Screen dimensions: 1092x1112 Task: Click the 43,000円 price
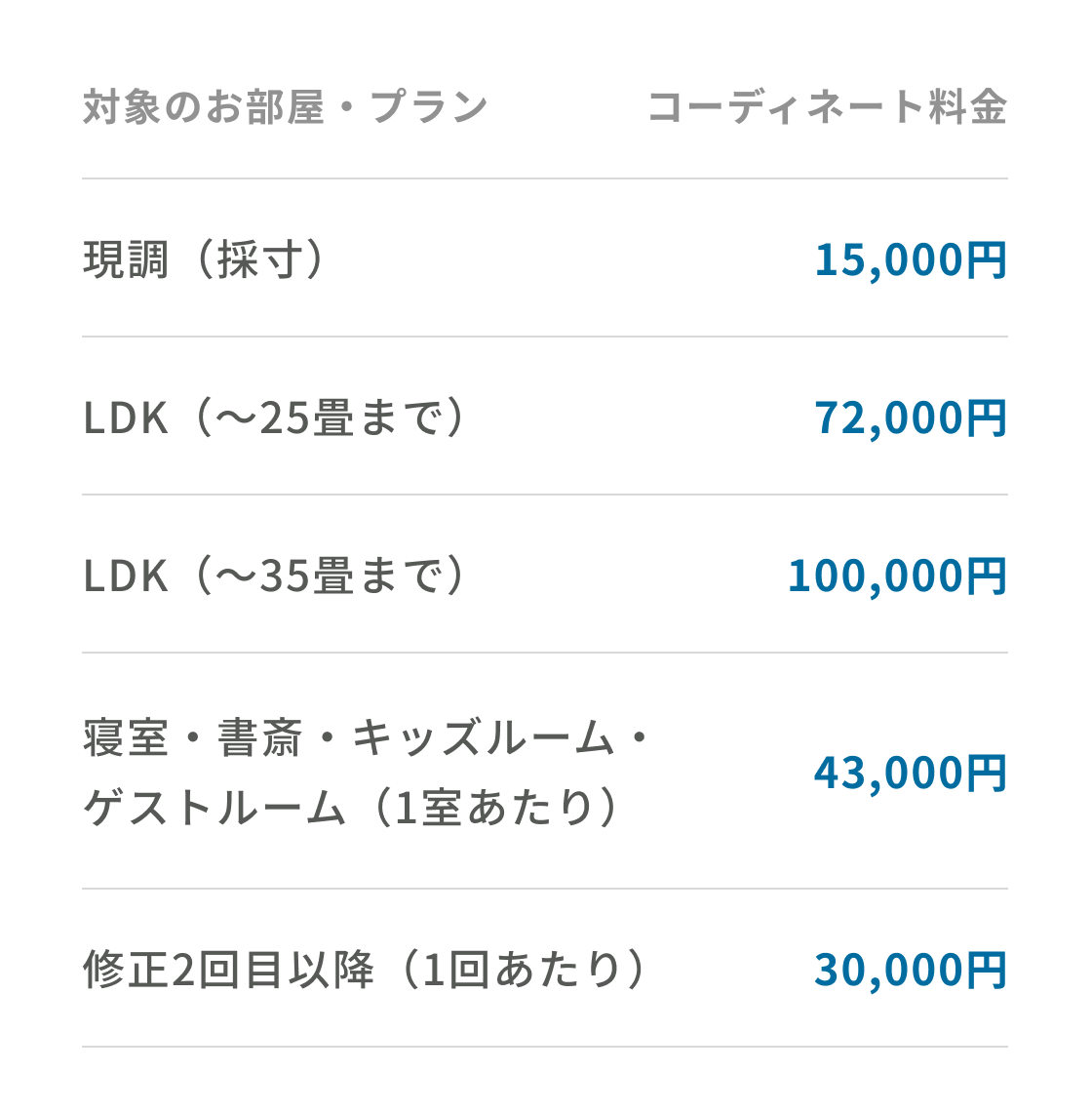pos(912,773)
